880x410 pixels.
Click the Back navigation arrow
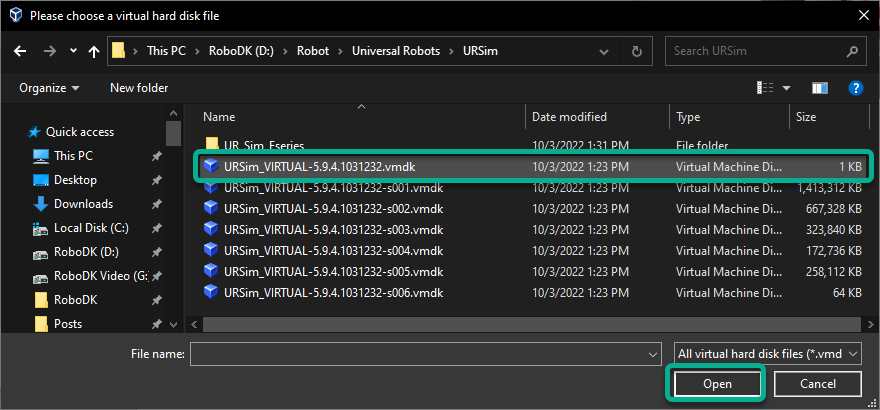pos(21,51)
